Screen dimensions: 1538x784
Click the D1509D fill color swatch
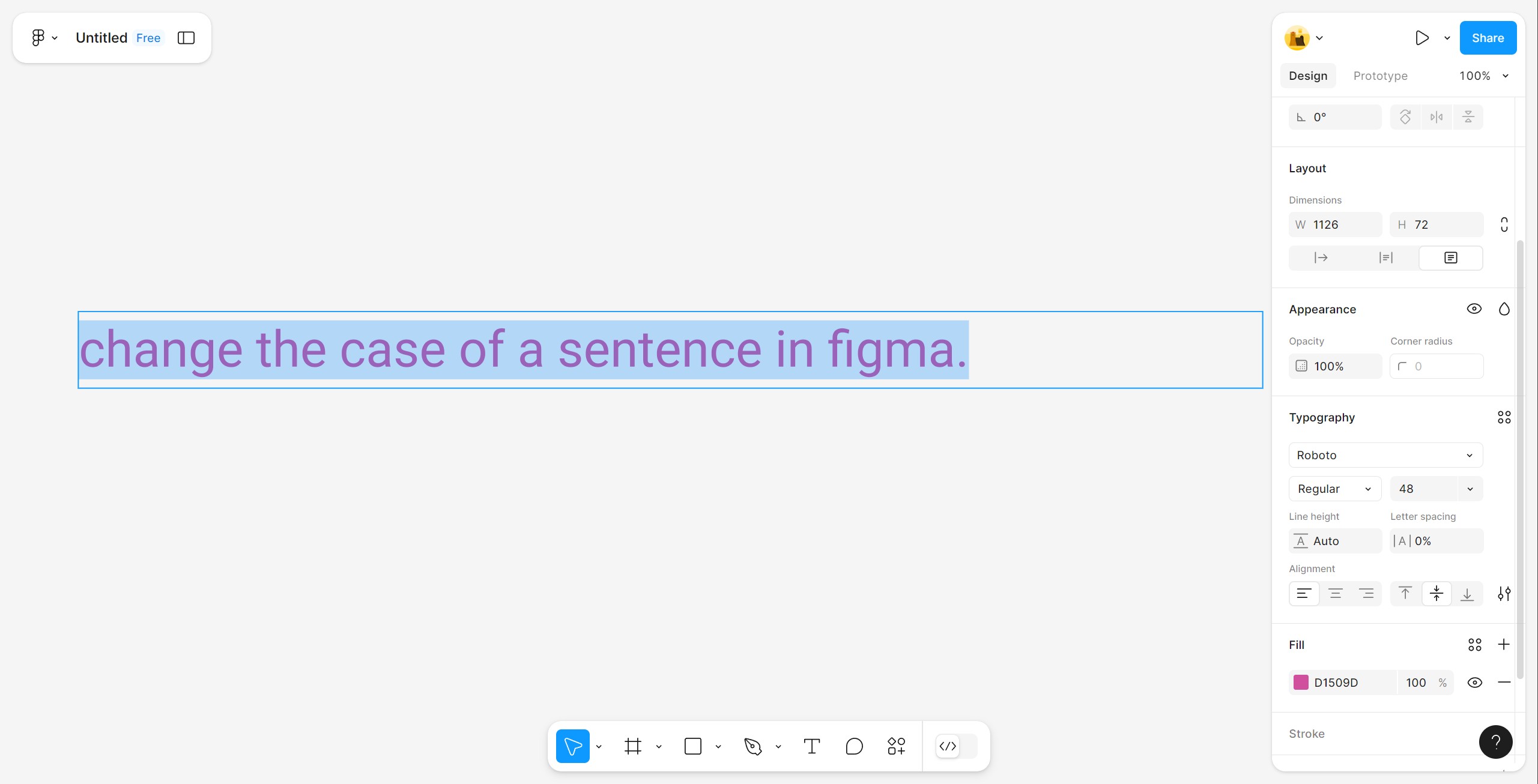1301,683
